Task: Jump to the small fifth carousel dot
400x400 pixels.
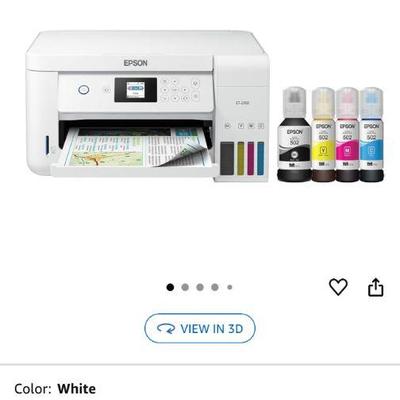Action: point(230,287)
